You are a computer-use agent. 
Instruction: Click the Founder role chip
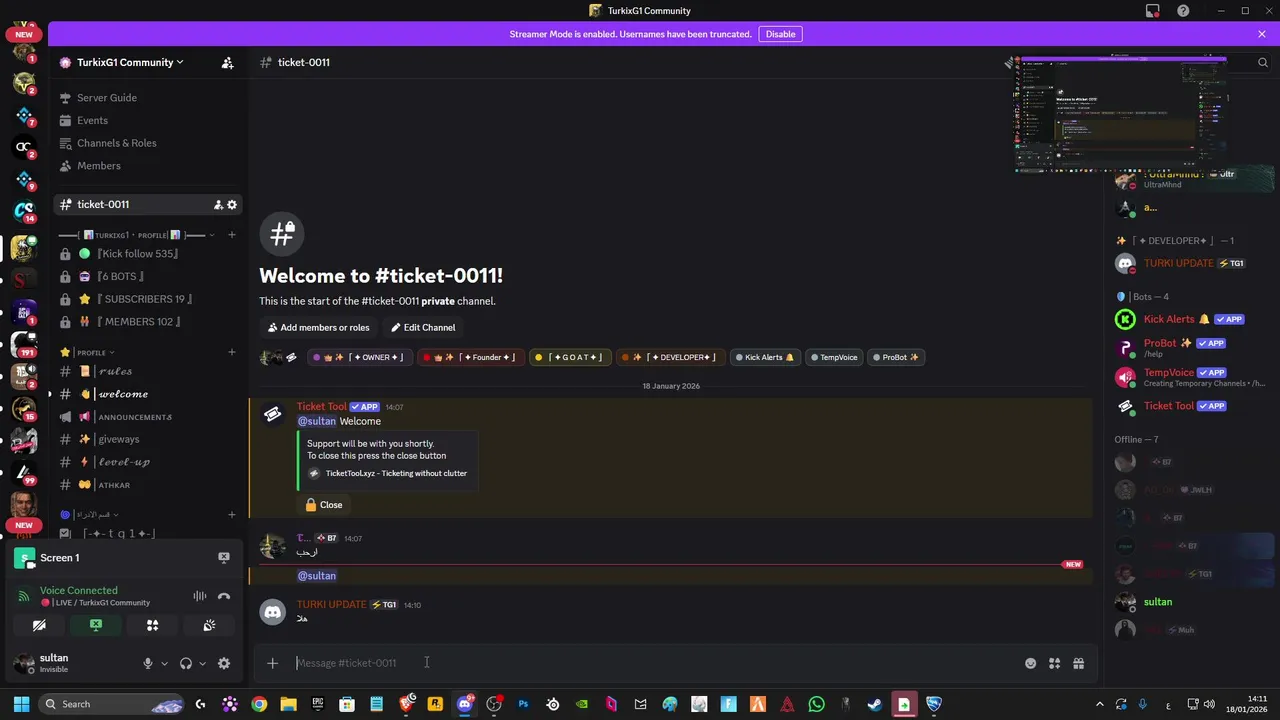click(x=470, y=357)
